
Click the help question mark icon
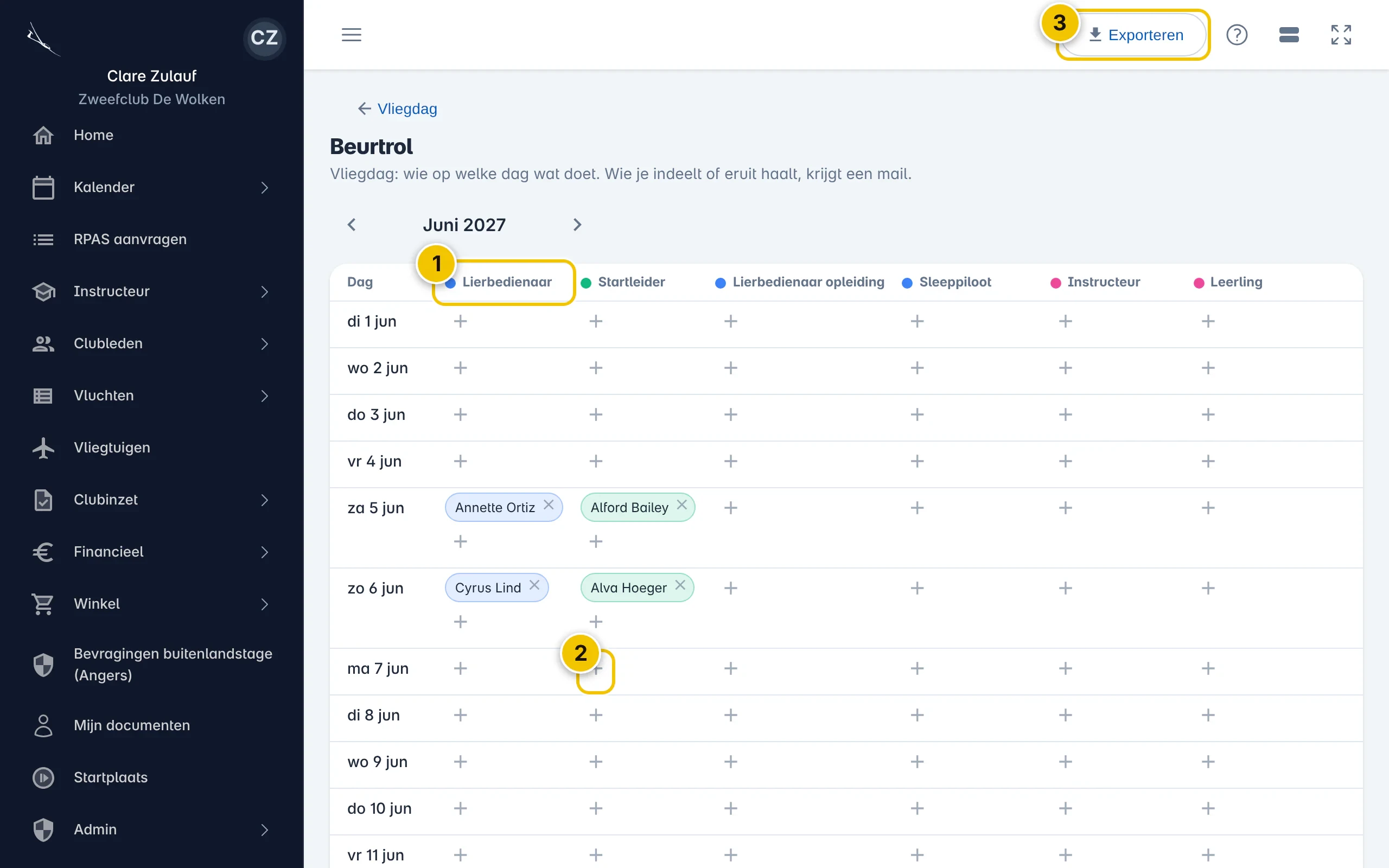coord(1237,34)
